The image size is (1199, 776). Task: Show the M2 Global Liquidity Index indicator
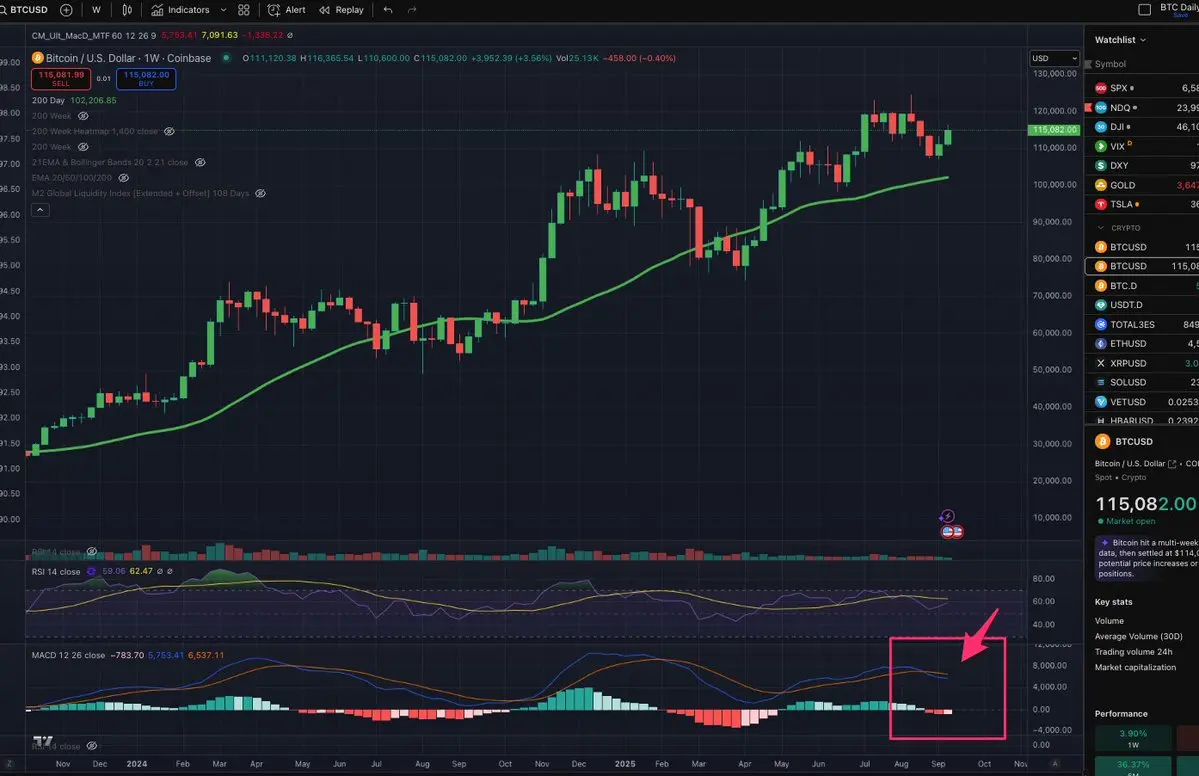point(261,193)
